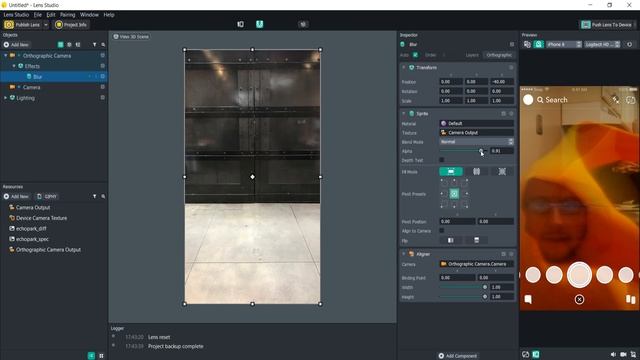This screenshot has height=360, width=640.
Task: Toggle visibility of Orthographic Camera object
Action: [x=102, y=55]
